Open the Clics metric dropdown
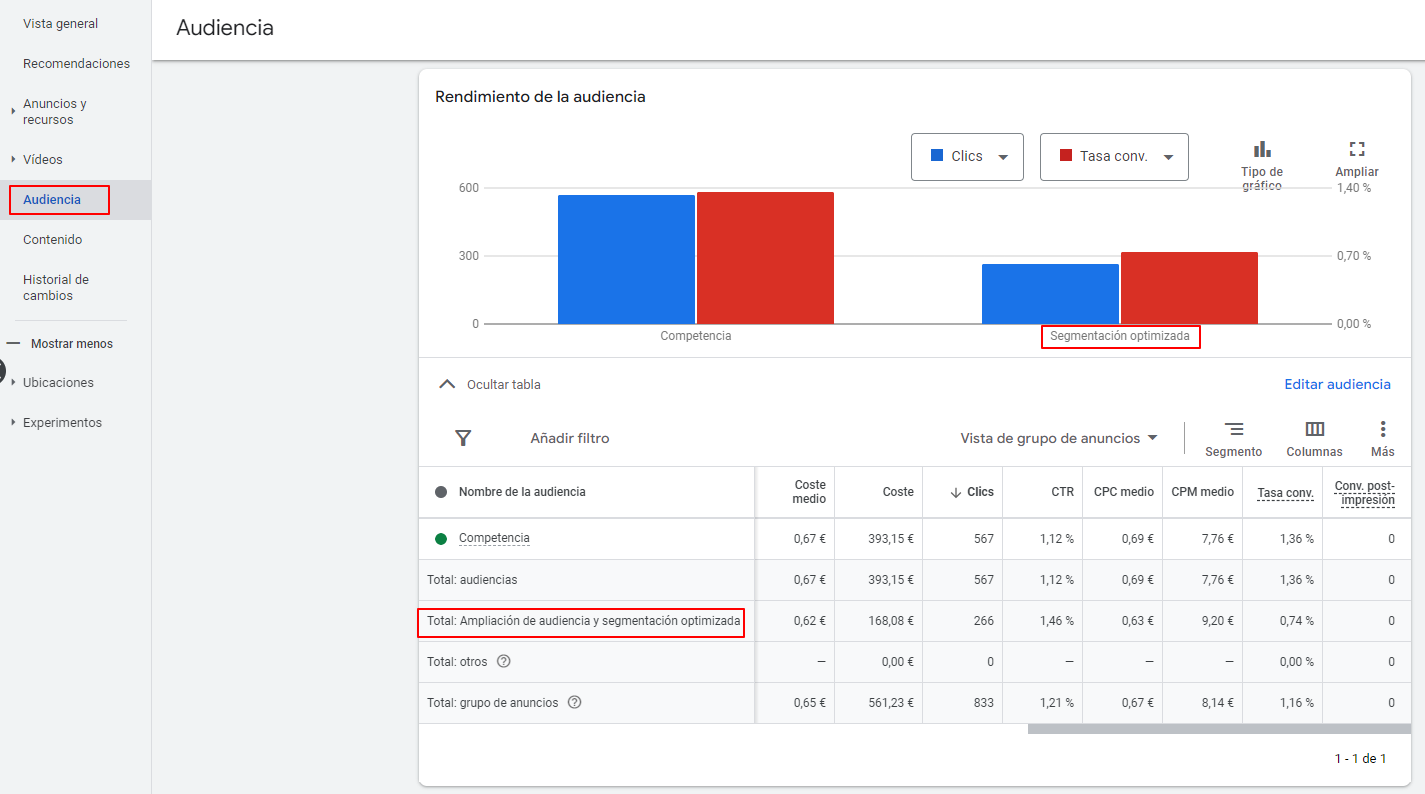 [x=967, y=156]
